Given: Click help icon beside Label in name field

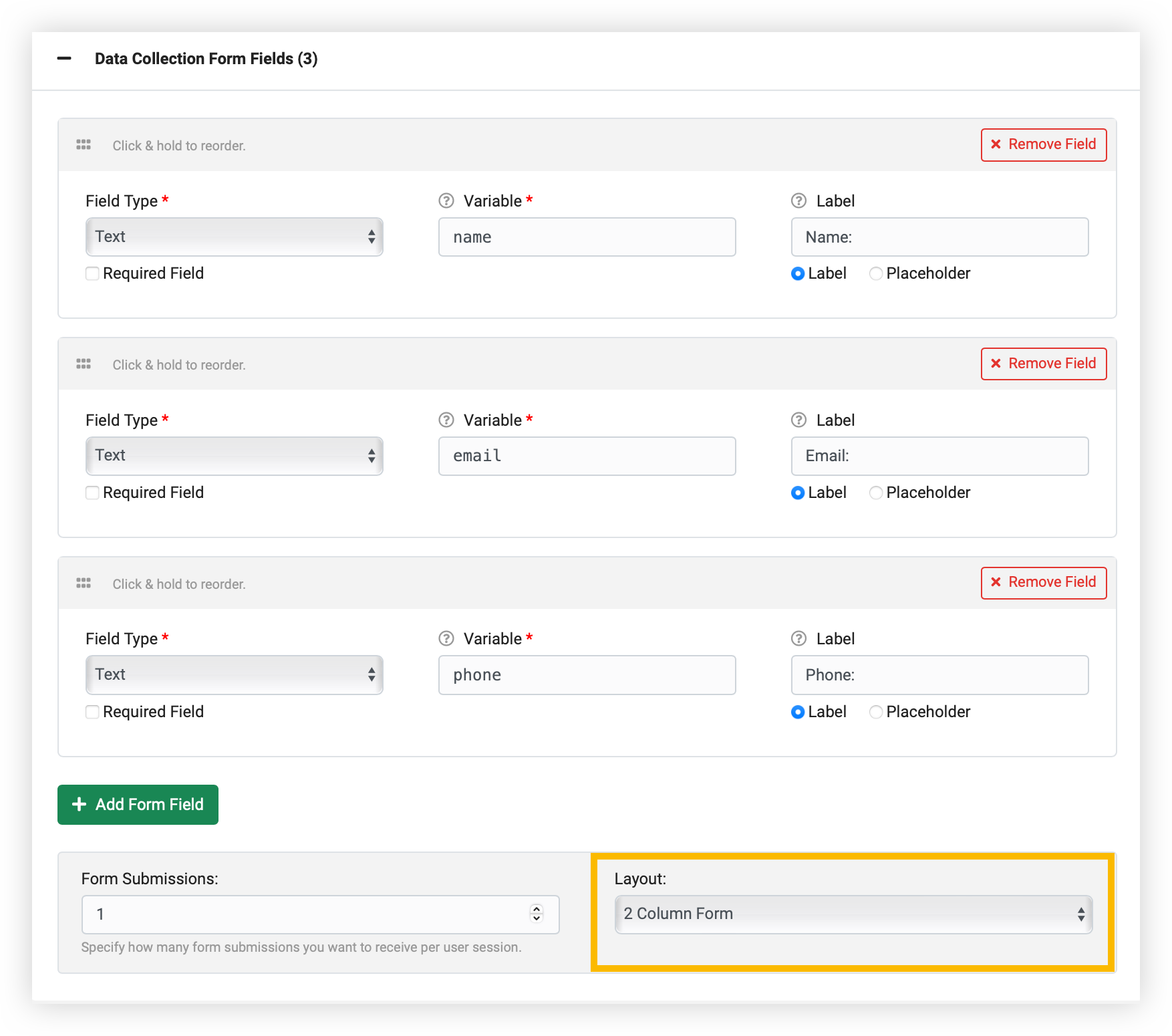Looking at the screenshot, I should click(x=798, y=201).
